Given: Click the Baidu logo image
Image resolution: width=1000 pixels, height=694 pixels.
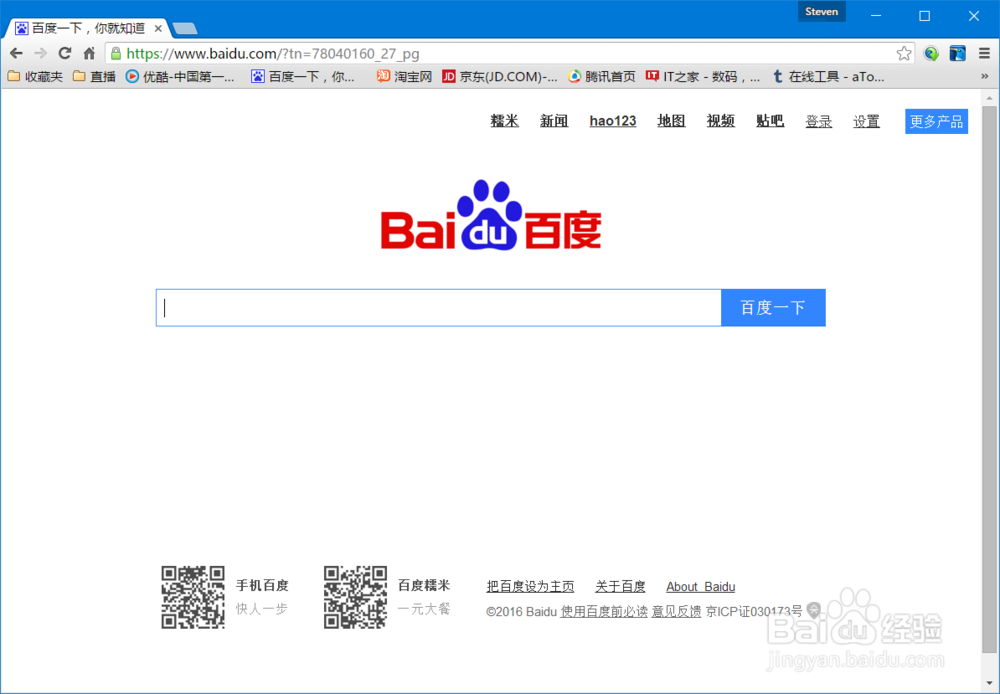Looking at the screenshot, I should coord(491,216).
